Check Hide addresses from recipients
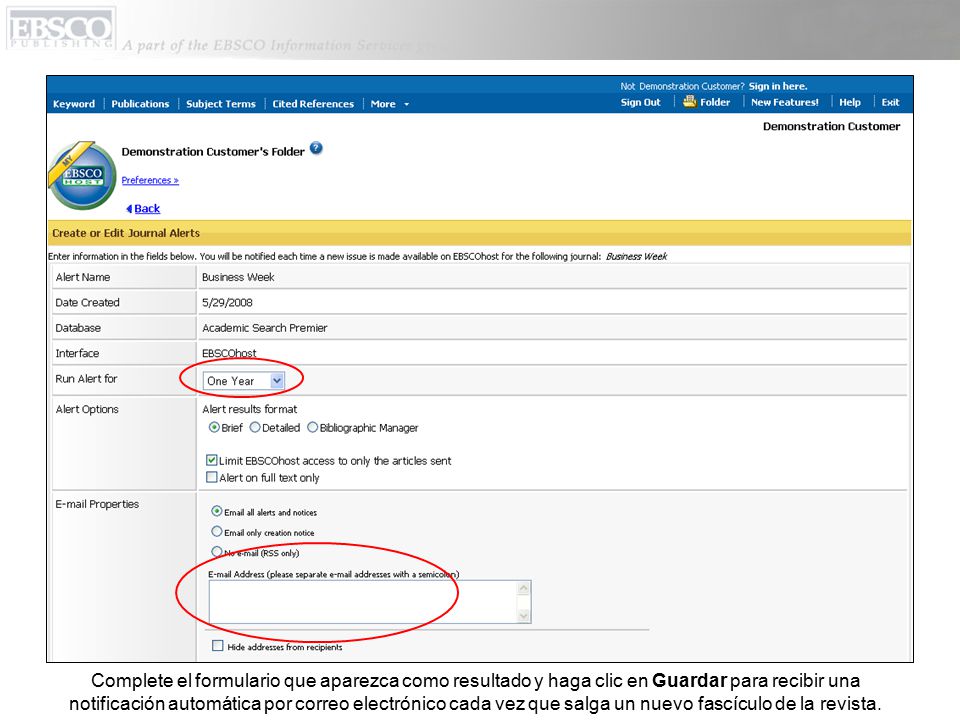This screenshot has width=960, height=720. click(217, 645)
